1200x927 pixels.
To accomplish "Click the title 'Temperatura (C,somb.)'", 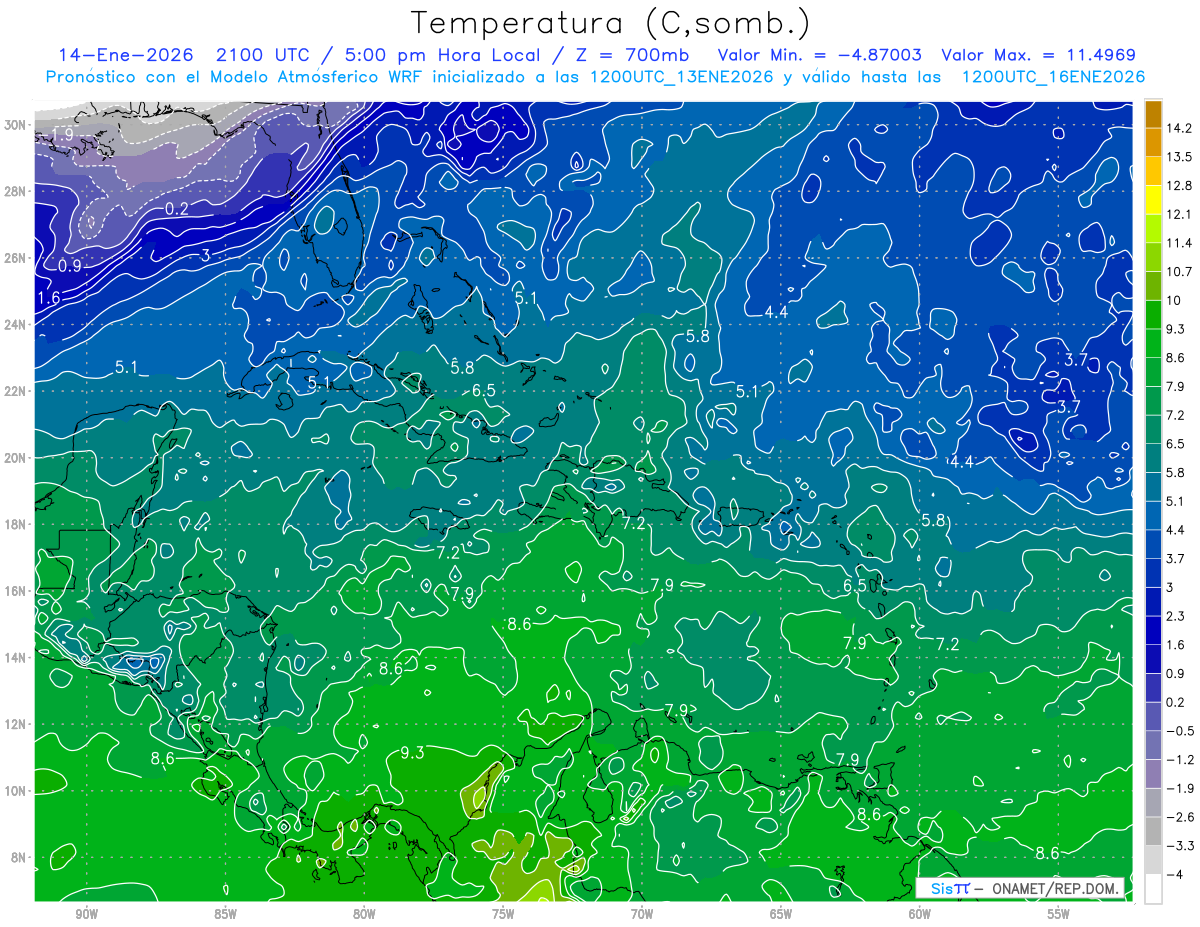I will pyautogui.click(x=611, y=23).
